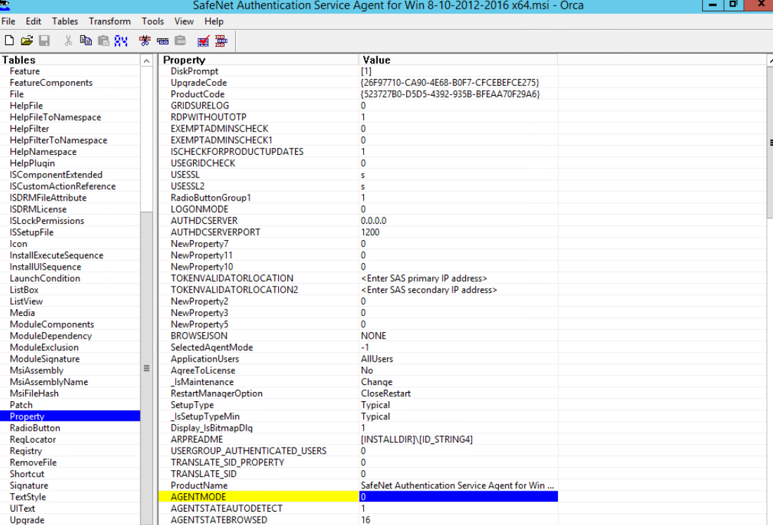Select the Shortcut table

point(27,474)
